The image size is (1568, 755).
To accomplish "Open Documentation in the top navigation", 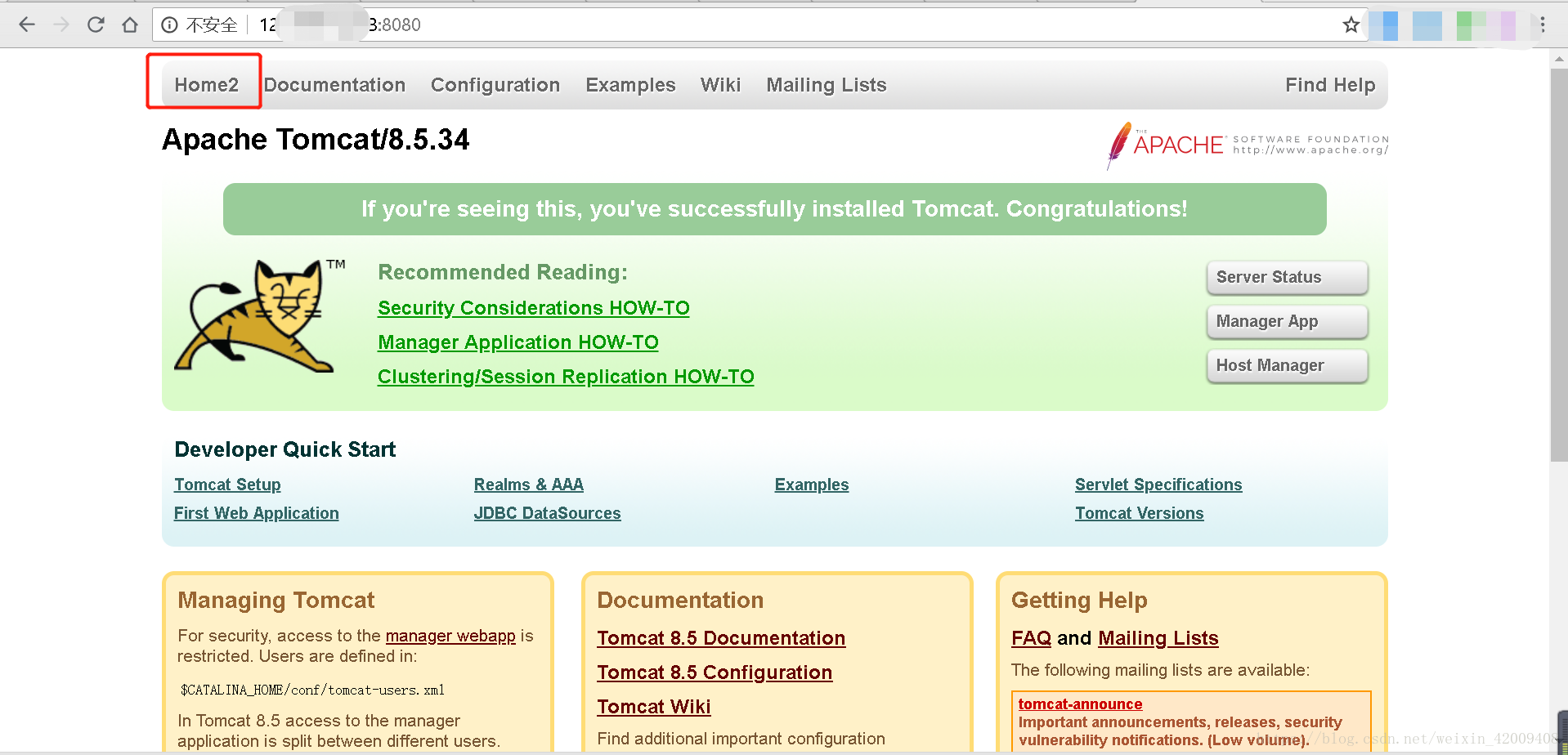I will 334,85.
